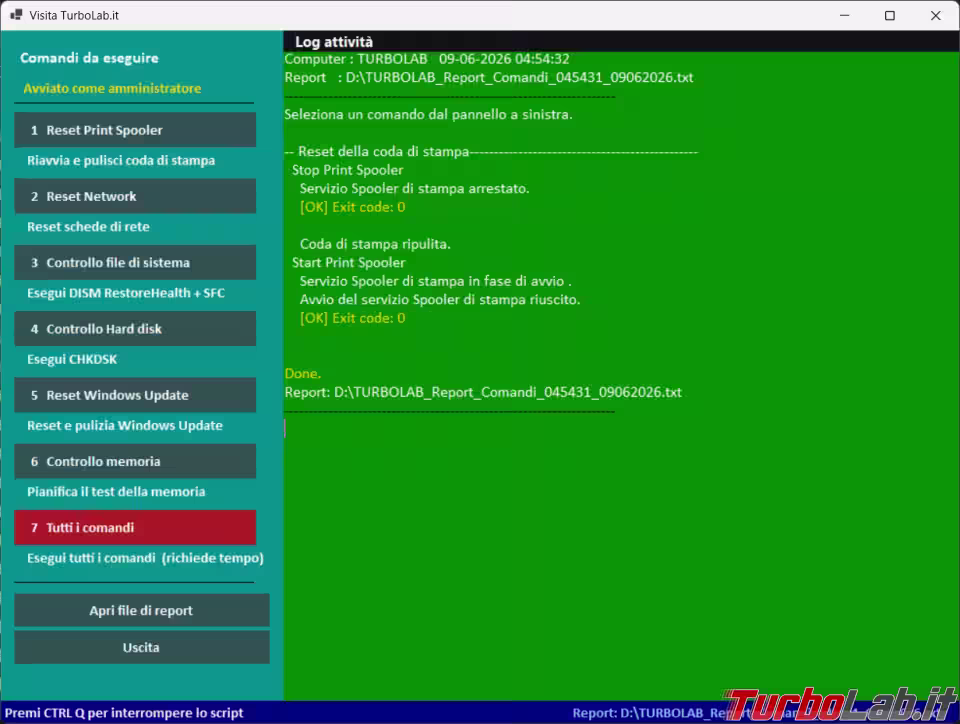Click the second '[OK] Exit code: 0' line
This screenshot has height=724, width=960.
pyautogui.click(x=352, y=318)
